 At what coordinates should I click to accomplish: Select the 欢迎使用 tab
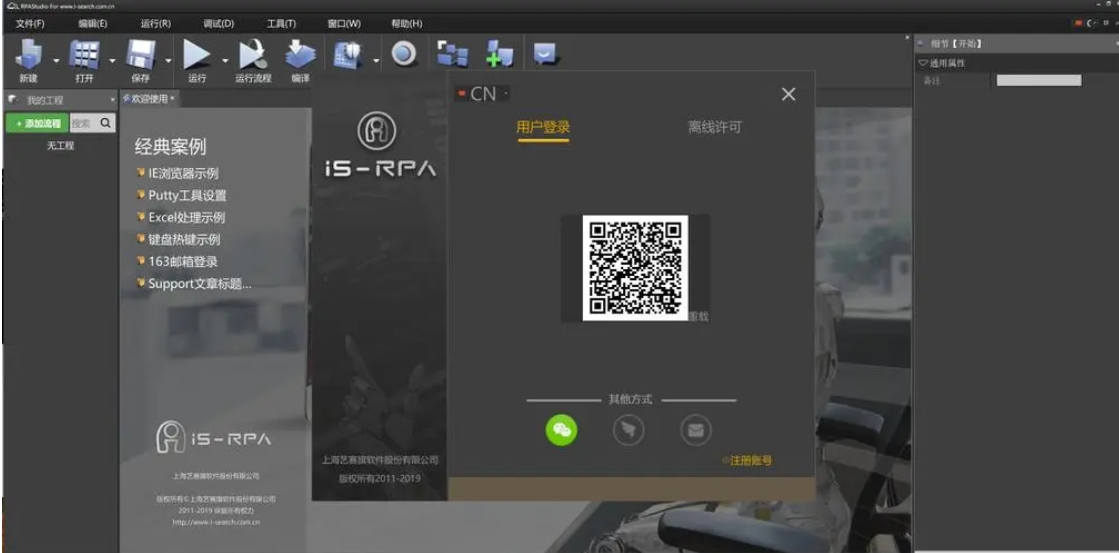pos(149,99)
